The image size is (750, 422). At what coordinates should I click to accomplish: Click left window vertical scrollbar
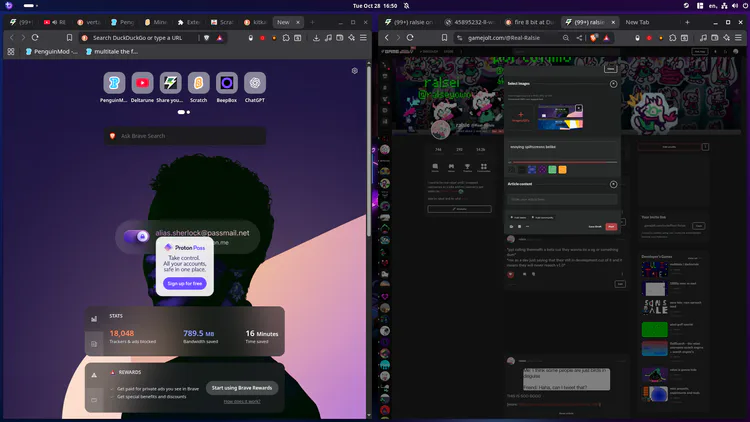pos(369,151)
